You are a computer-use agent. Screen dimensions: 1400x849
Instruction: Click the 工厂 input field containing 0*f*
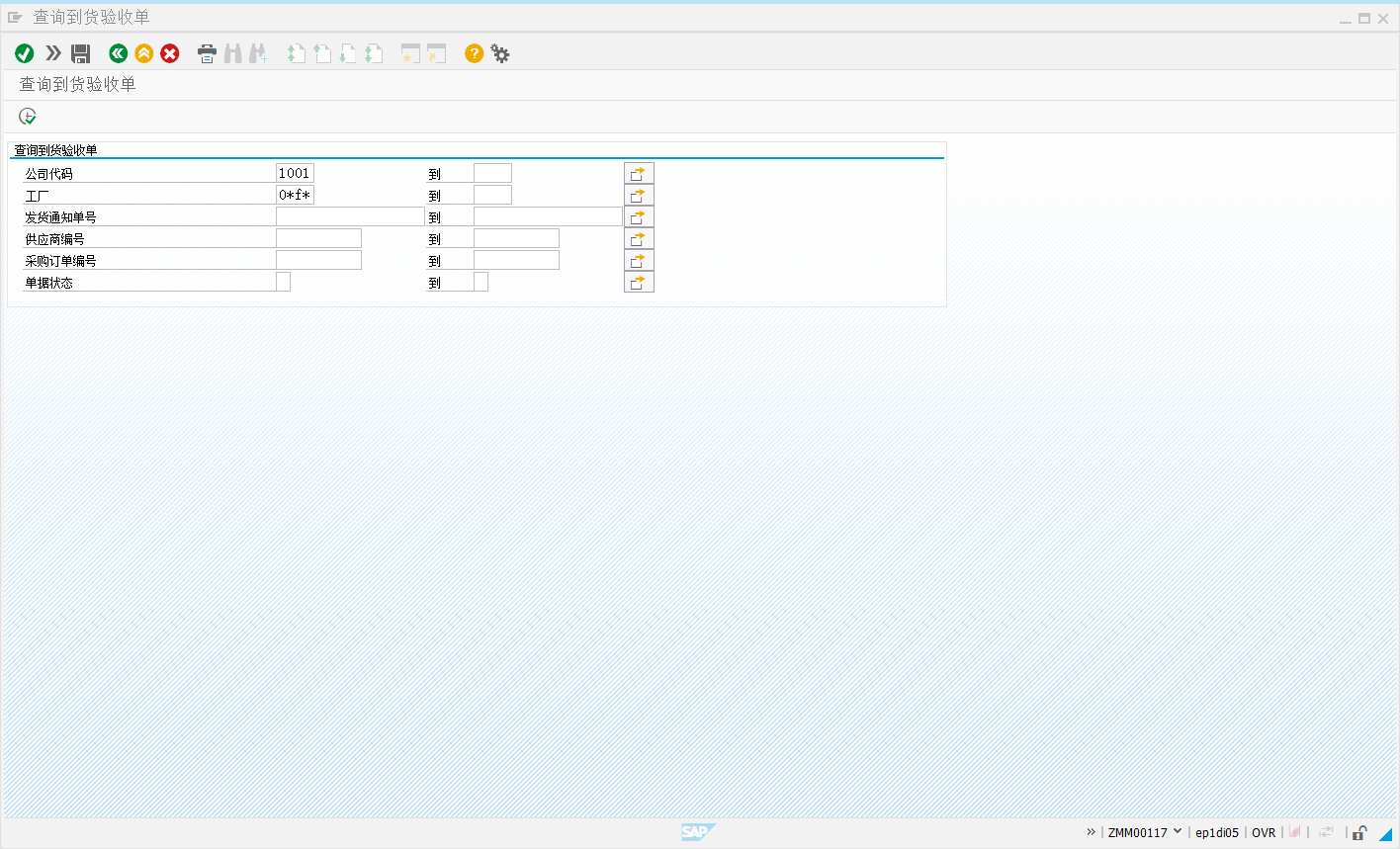click(x=295, y=195)
